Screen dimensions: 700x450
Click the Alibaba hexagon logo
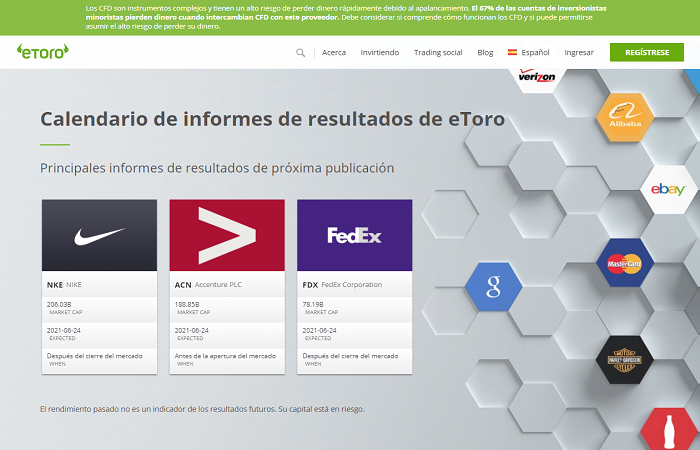point(625,117)
